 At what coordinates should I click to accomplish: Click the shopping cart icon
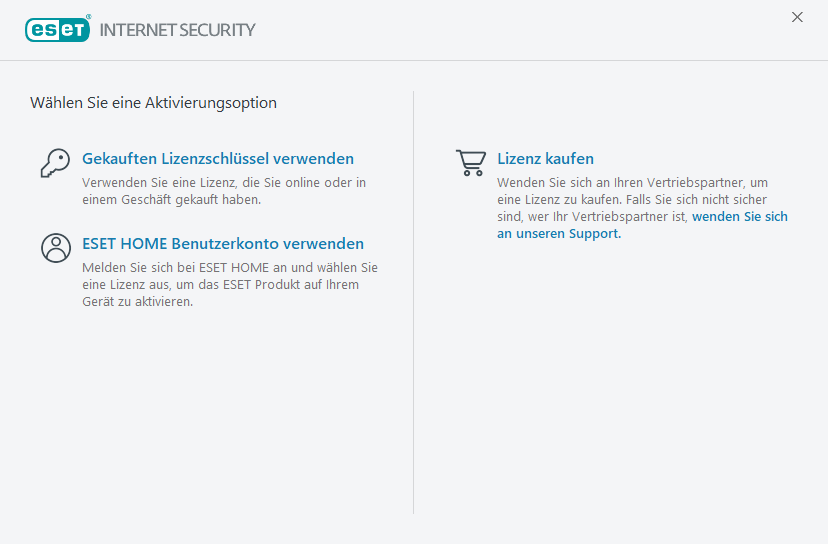tap(470, 163)
